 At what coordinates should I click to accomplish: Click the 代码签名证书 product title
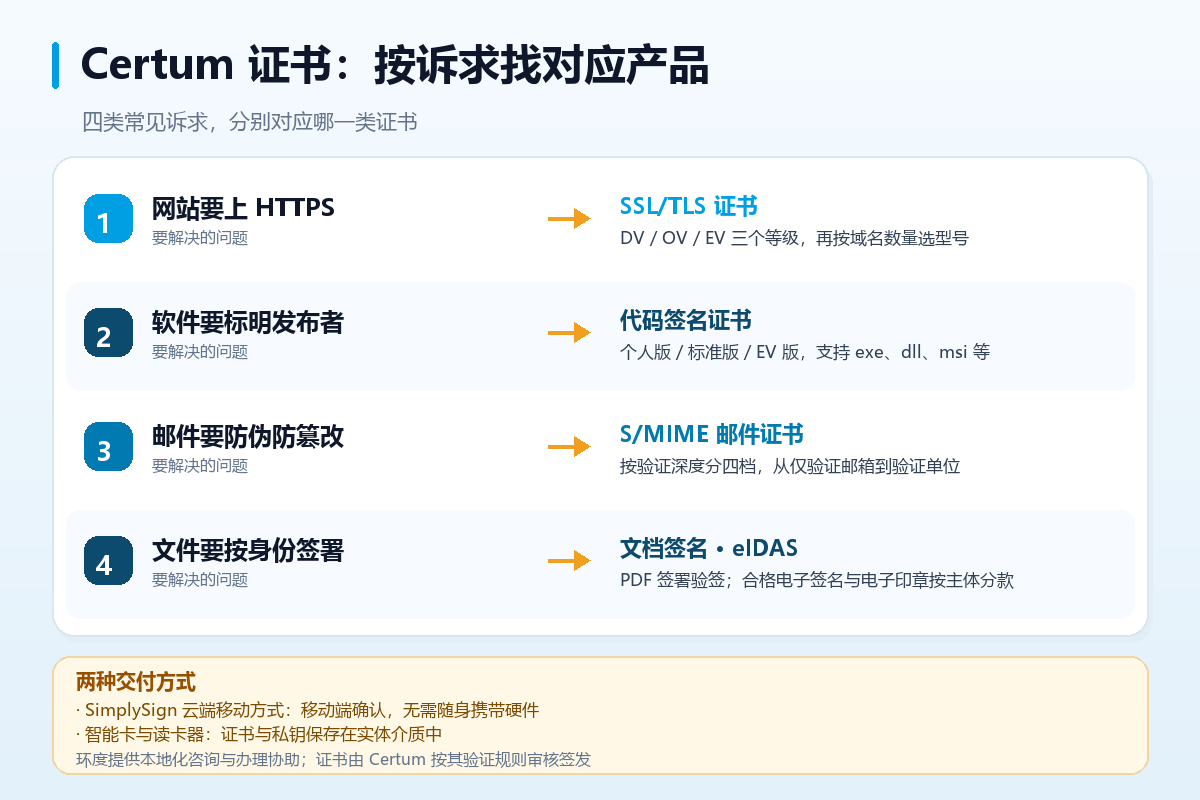(686, 320)
